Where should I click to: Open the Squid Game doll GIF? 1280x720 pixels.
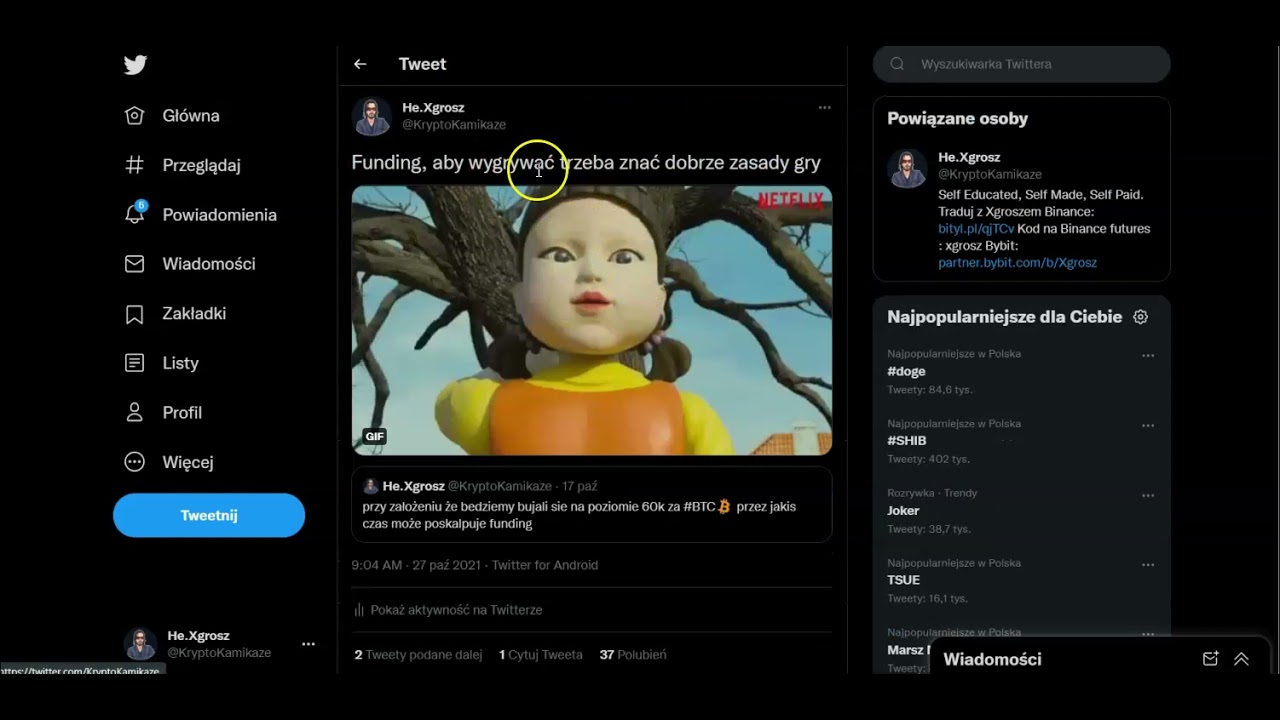pyautogui.click(x=592, y=320)
